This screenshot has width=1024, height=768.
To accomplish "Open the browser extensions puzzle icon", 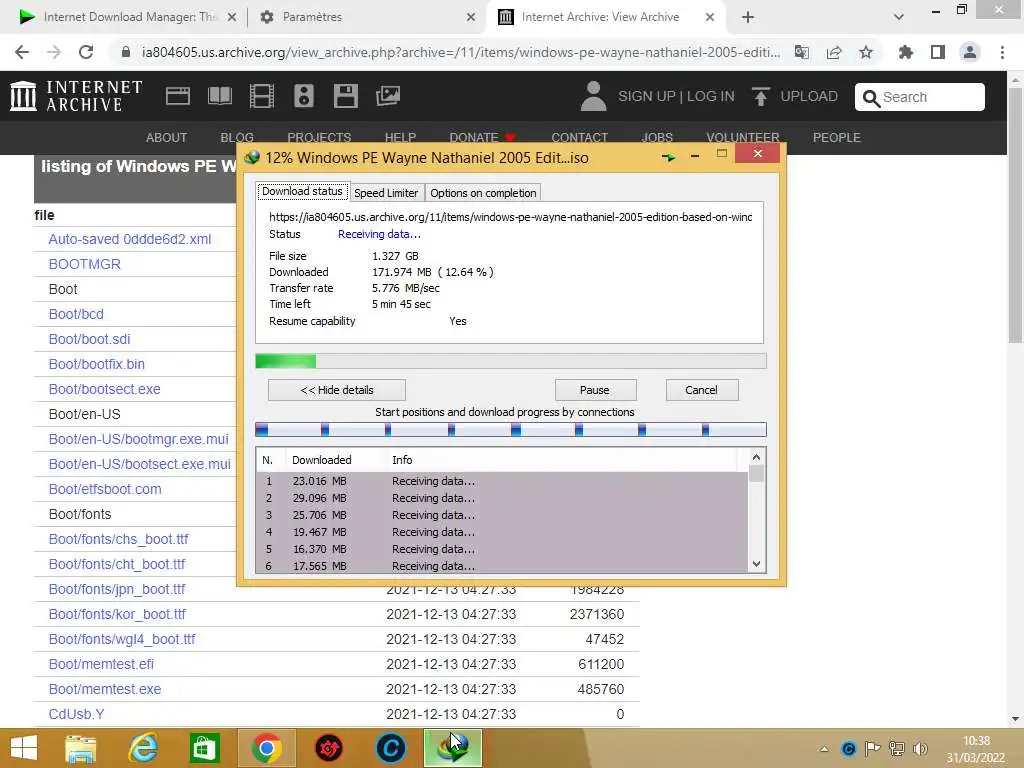I will click(x=906, y=52).
